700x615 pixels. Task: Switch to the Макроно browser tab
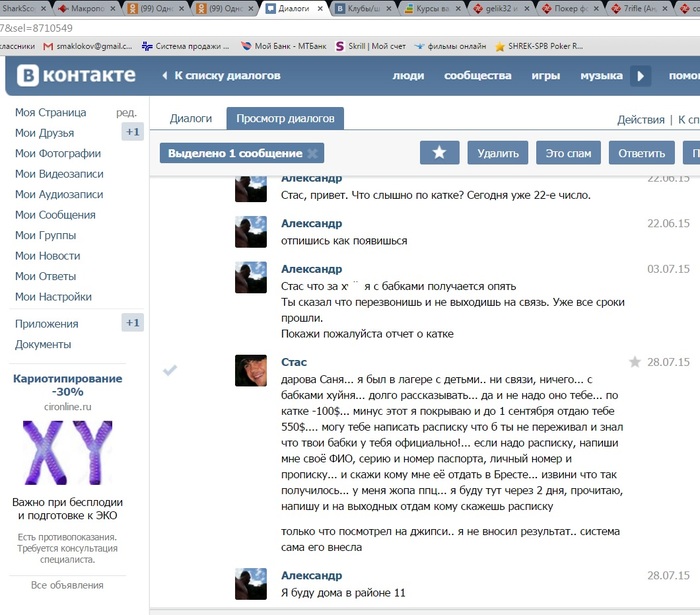[86, 8]
